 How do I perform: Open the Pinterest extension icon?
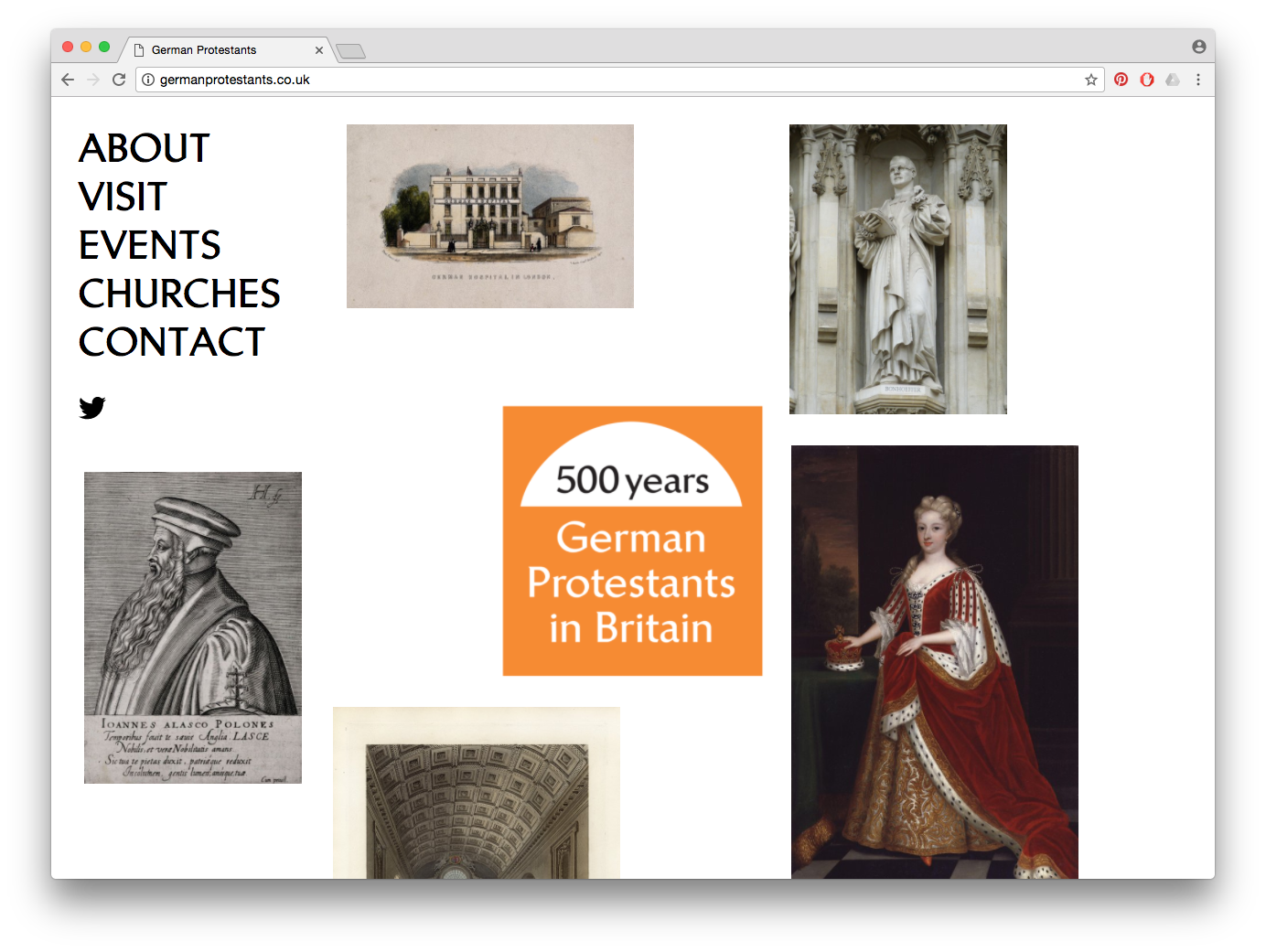coord(1121,80)
